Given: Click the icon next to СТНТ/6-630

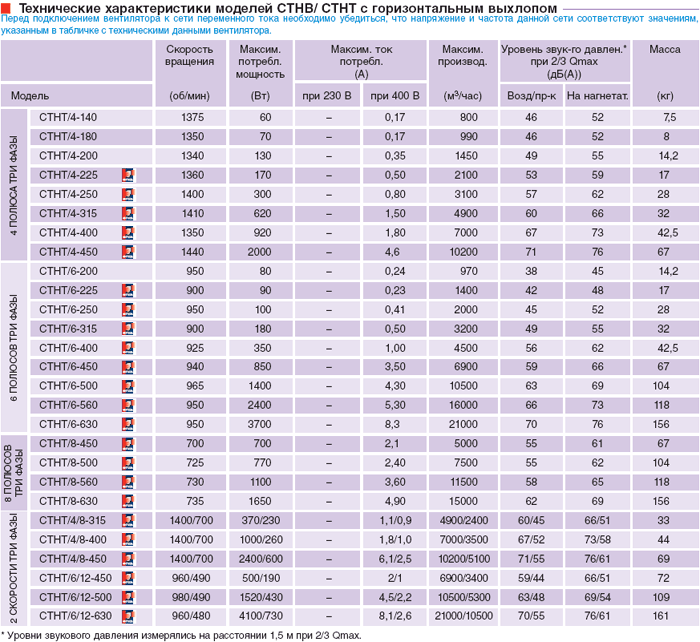Looking at the screenshot, I should [128, 424].
